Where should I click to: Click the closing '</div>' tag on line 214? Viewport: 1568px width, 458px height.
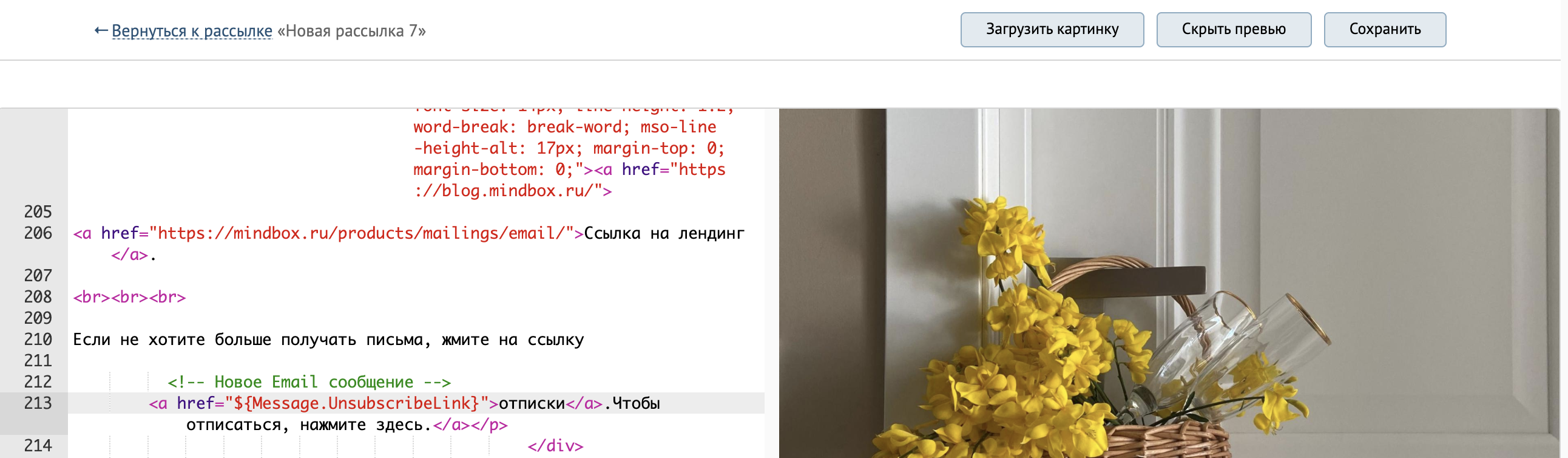point(555,446)
